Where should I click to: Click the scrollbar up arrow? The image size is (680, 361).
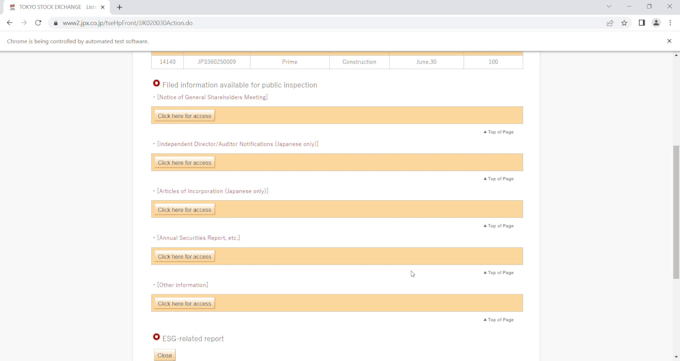[x=676, y=55]
